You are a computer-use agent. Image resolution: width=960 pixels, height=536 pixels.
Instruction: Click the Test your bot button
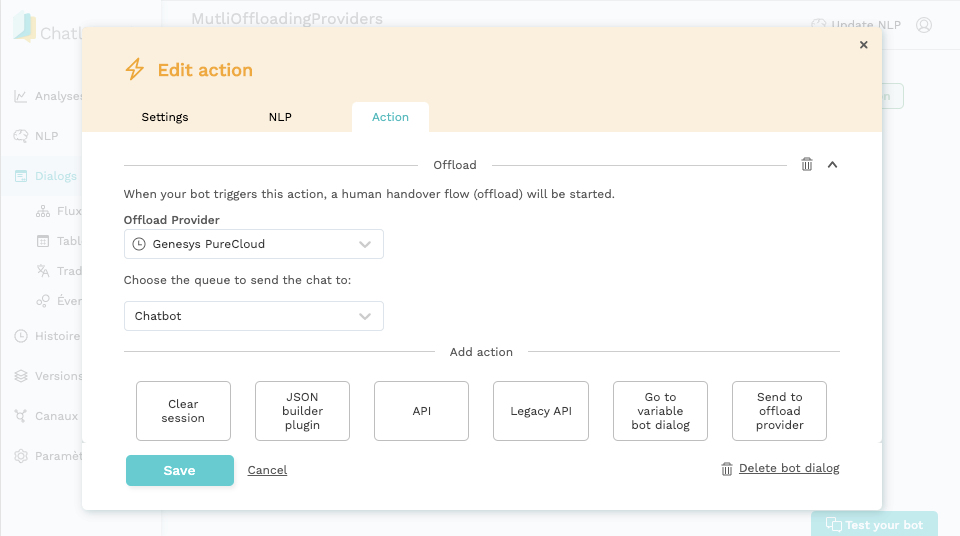(x=874, y=524)
